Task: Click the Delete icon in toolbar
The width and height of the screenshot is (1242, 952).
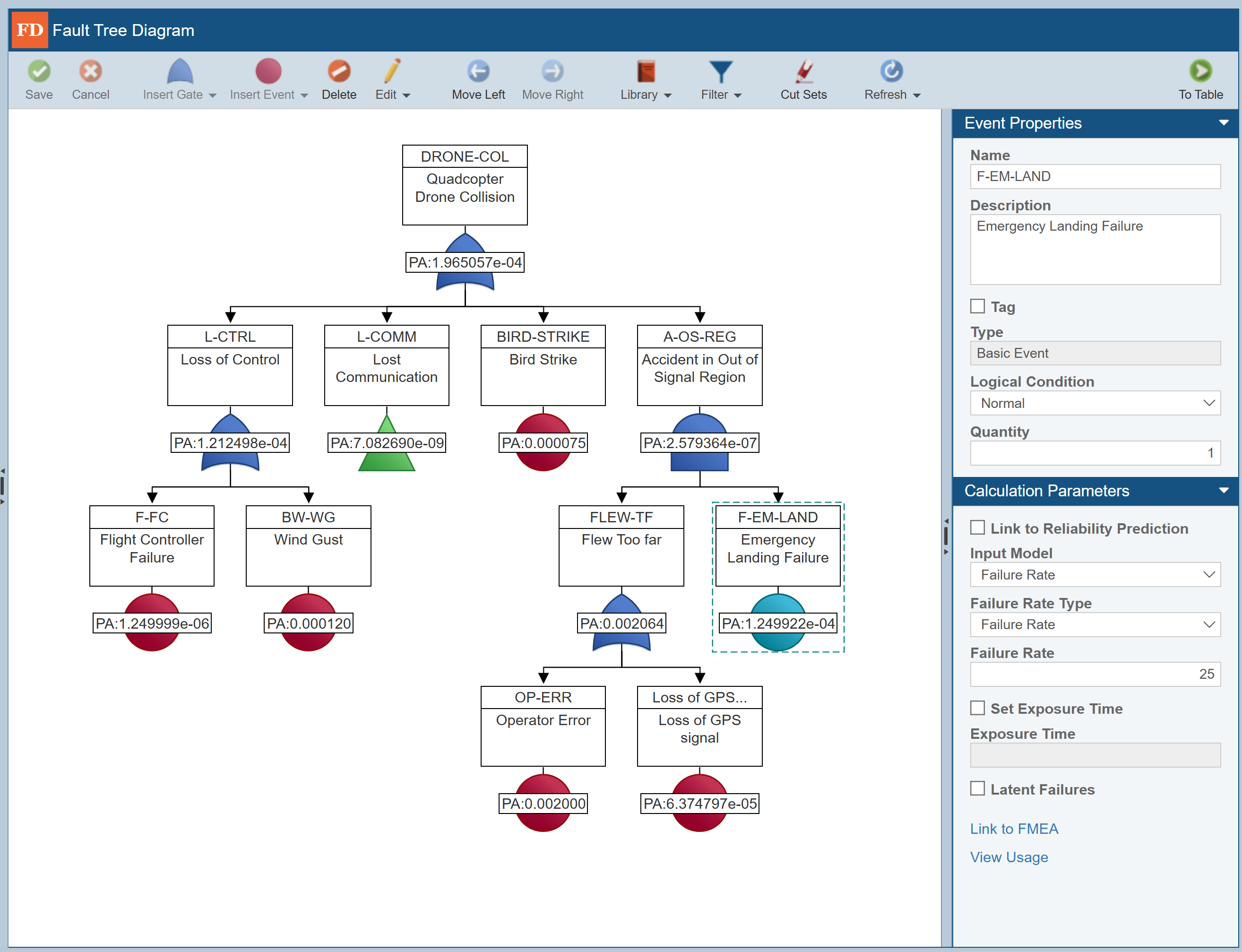Action: point(339,71)
